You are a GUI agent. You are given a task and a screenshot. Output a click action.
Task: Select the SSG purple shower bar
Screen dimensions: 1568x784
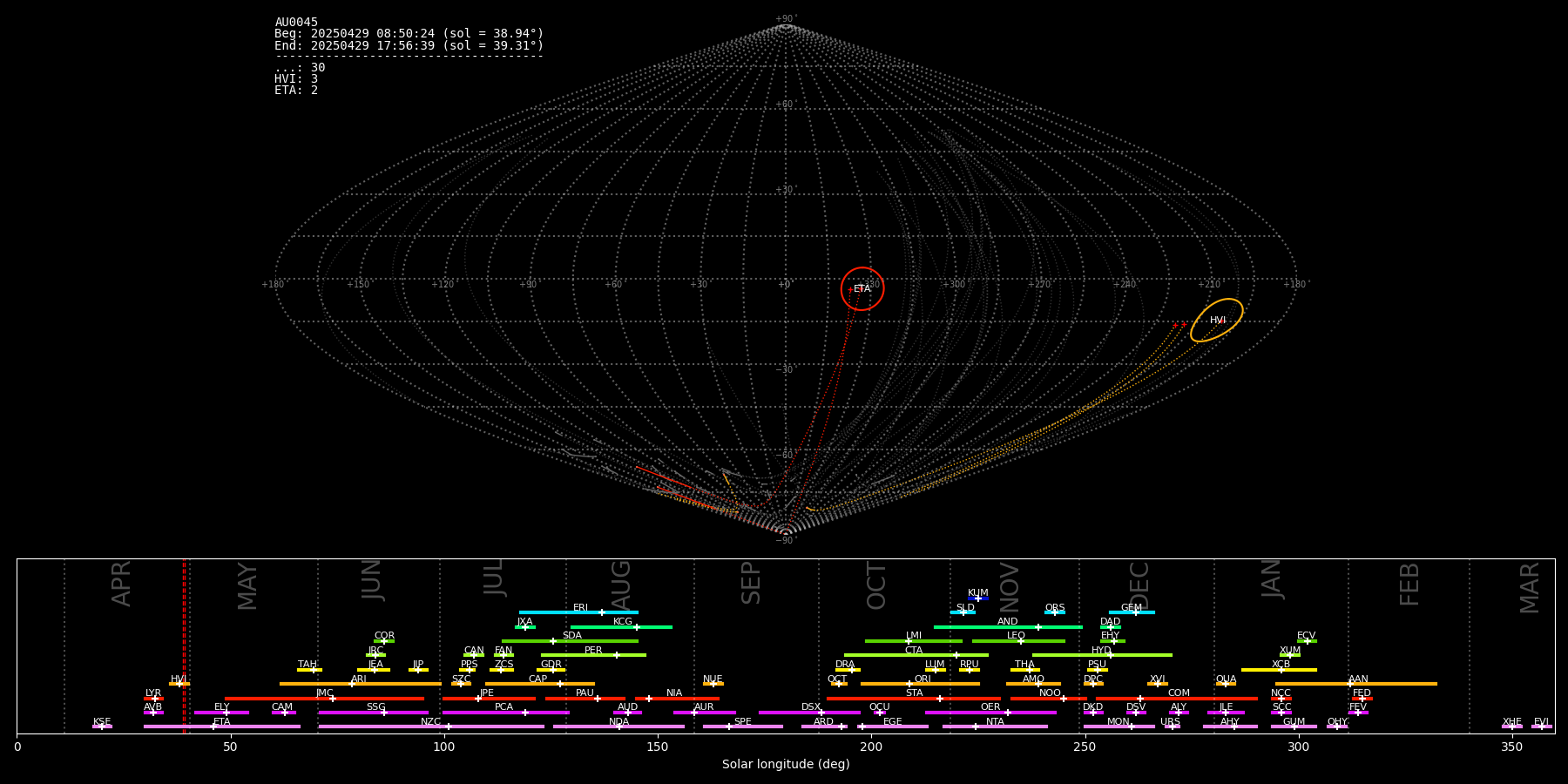373,713
